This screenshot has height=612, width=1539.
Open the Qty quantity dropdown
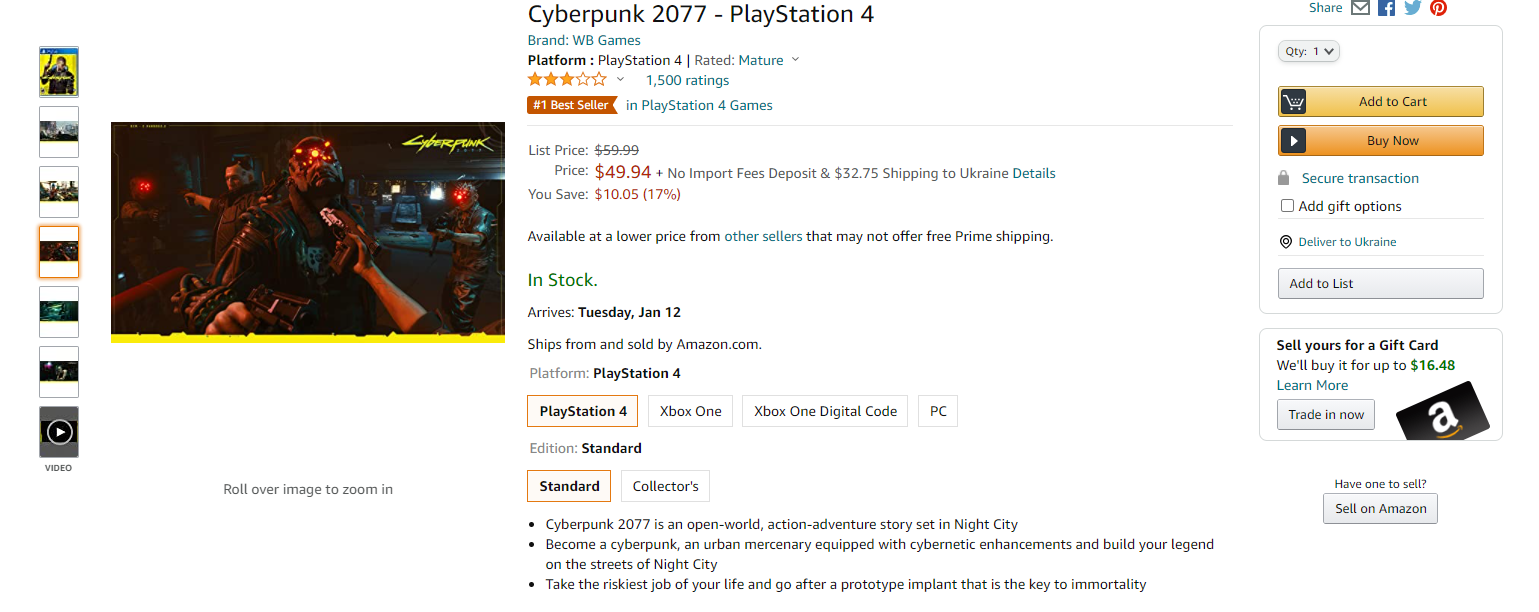[x=1308, y=51]
